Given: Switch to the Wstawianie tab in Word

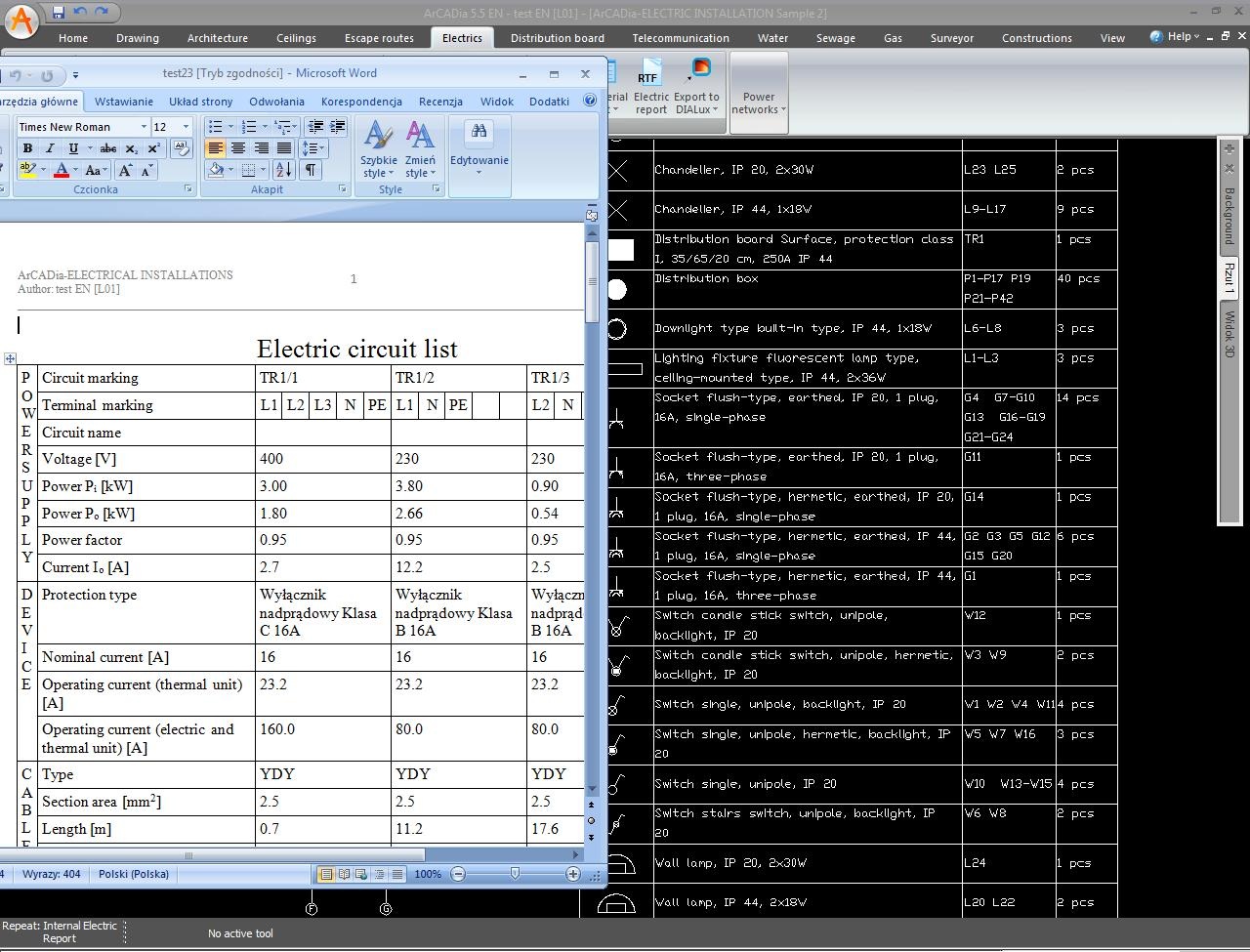Looking at the screenshot, I should point(124,102).
